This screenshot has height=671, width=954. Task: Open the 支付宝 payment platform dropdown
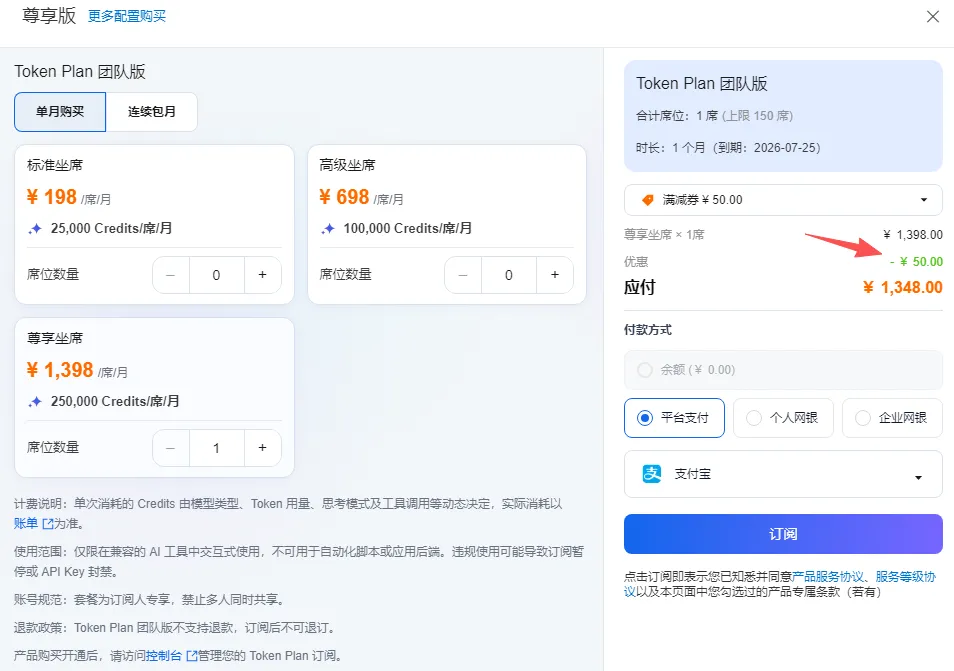[x=783, y=474]
